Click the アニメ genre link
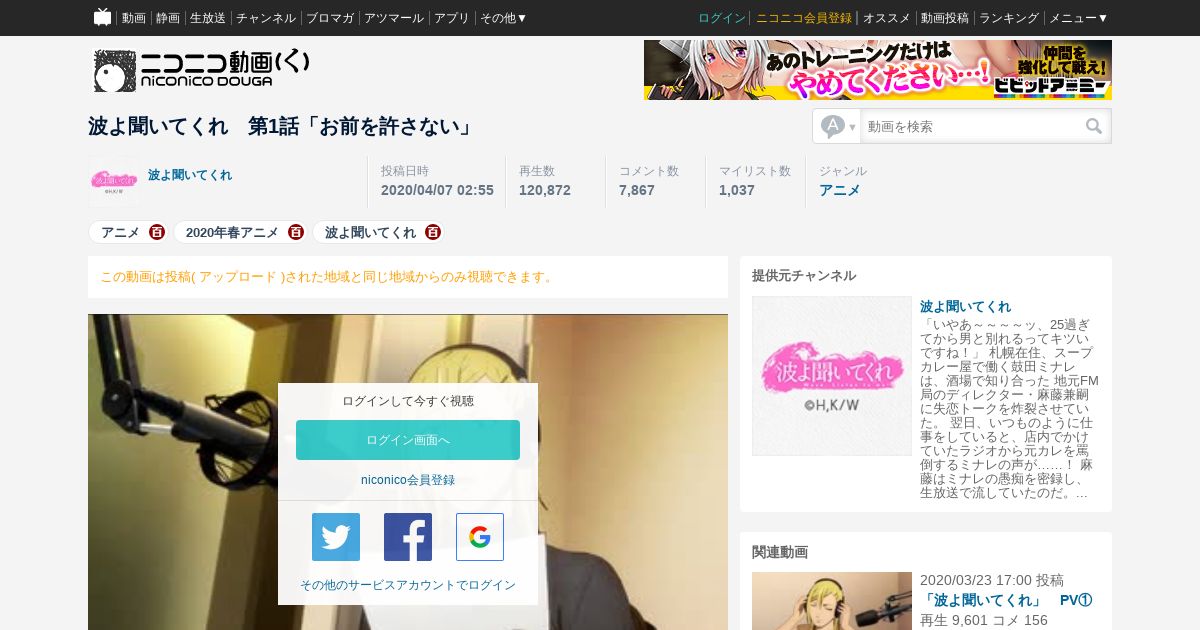This screenshot has width=1200, height=630. (840, 190)
